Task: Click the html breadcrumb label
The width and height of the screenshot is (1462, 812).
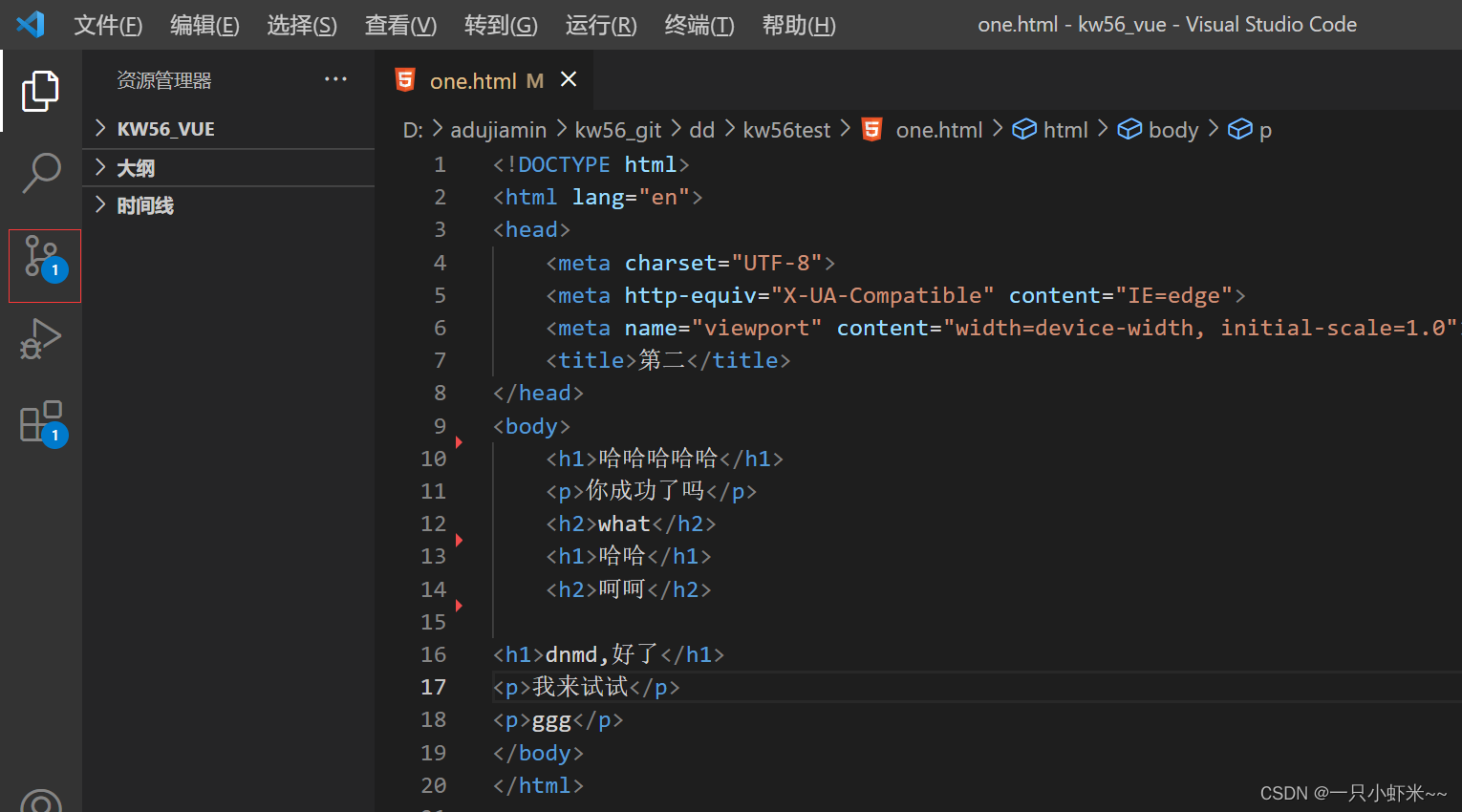Action: pyautogui.click(x=1065, y=130)
